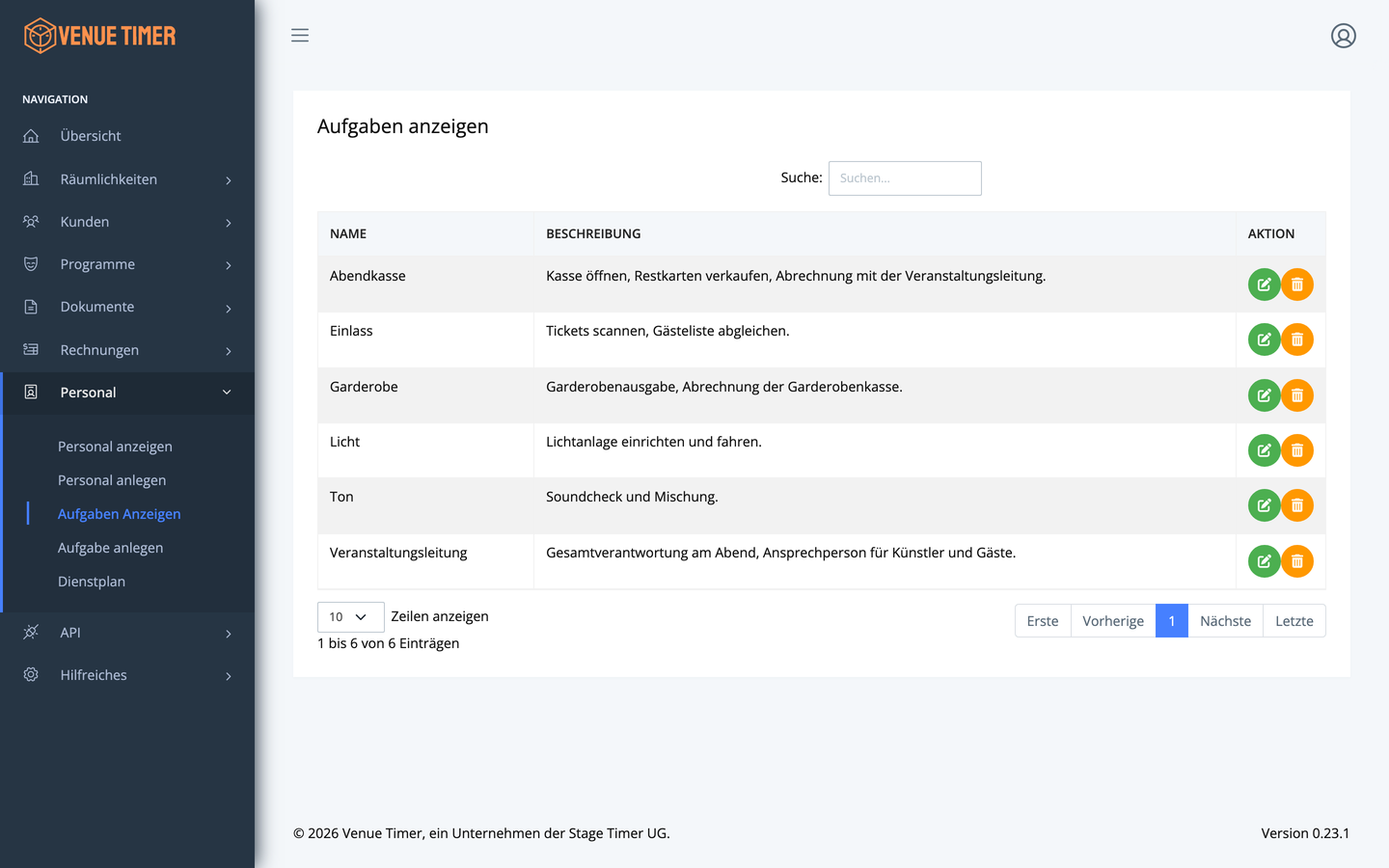Expand the Räumlichkeiten chevron

click(x=229, y=180)
